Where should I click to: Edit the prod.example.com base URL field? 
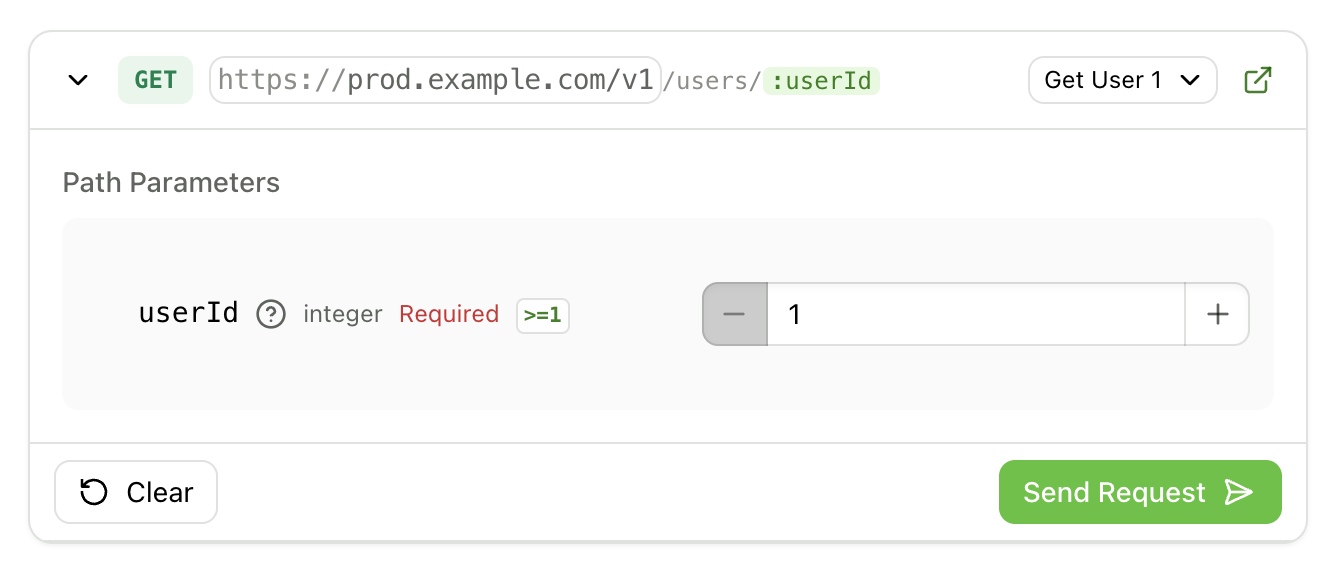[435, 81]
